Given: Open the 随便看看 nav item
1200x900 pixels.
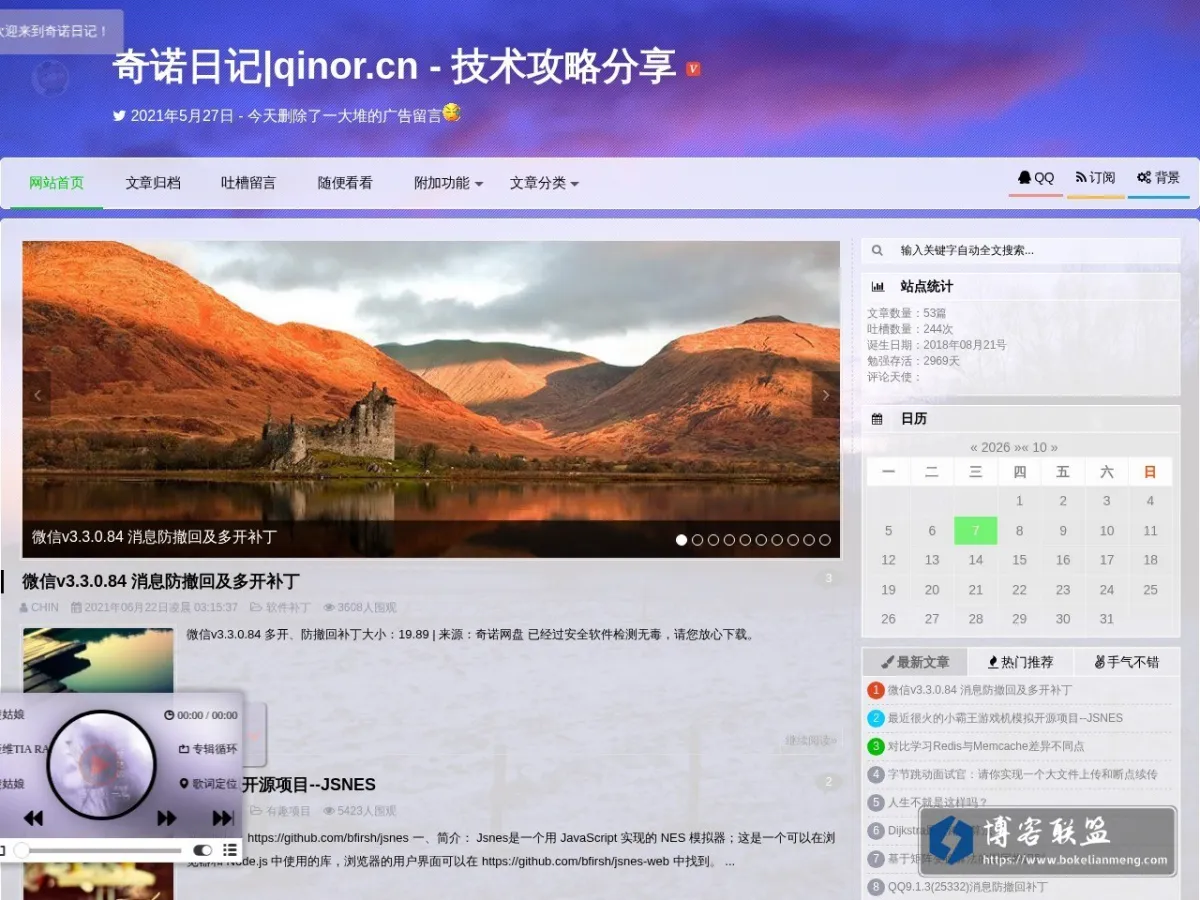Looking at the screenshot, I should 345,183.
